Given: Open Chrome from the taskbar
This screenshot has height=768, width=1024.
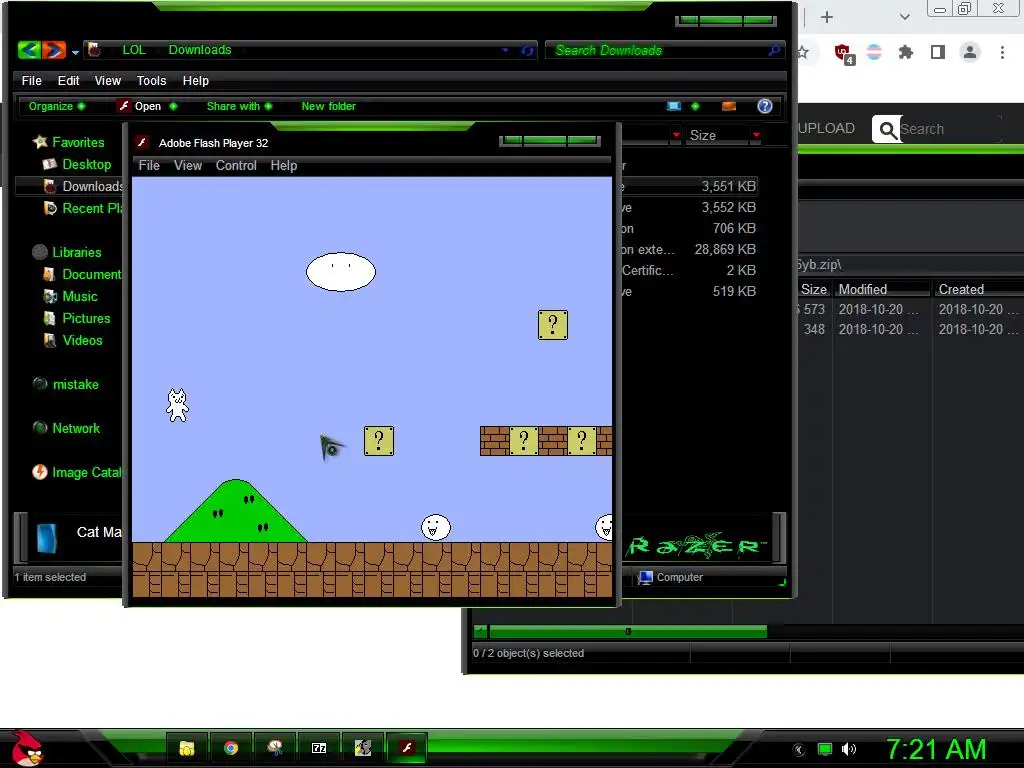Looking at the screenshot, I should (231, 748).
